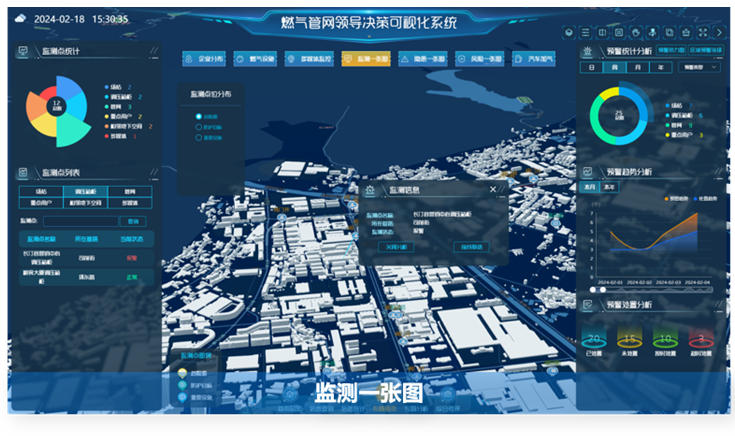Select the 已处置 ring icon showing 20

coord(595,340)
